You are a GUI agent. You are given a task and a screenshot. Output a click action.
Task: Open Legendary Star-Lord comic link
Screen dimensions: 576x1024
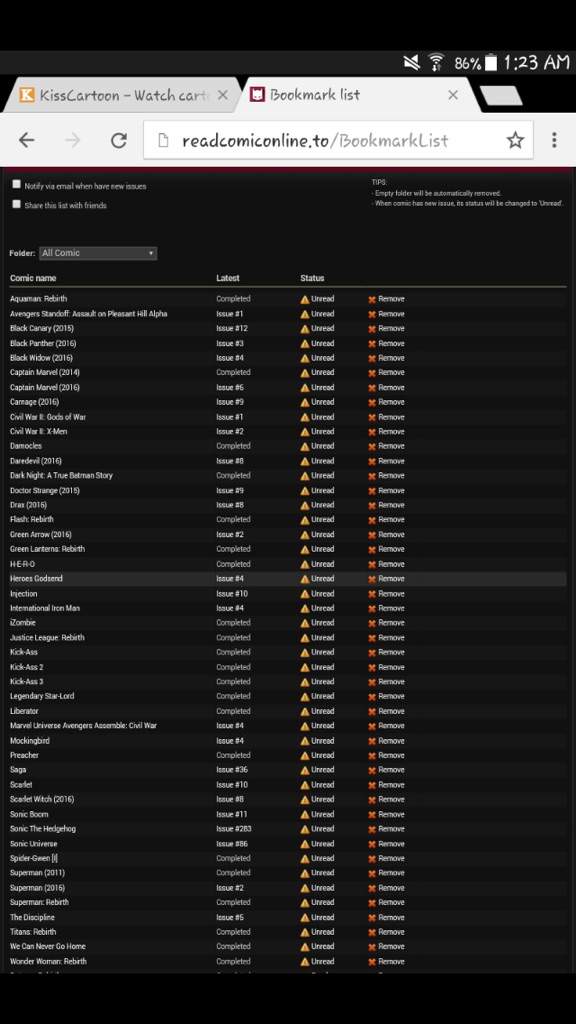(42, 696)
